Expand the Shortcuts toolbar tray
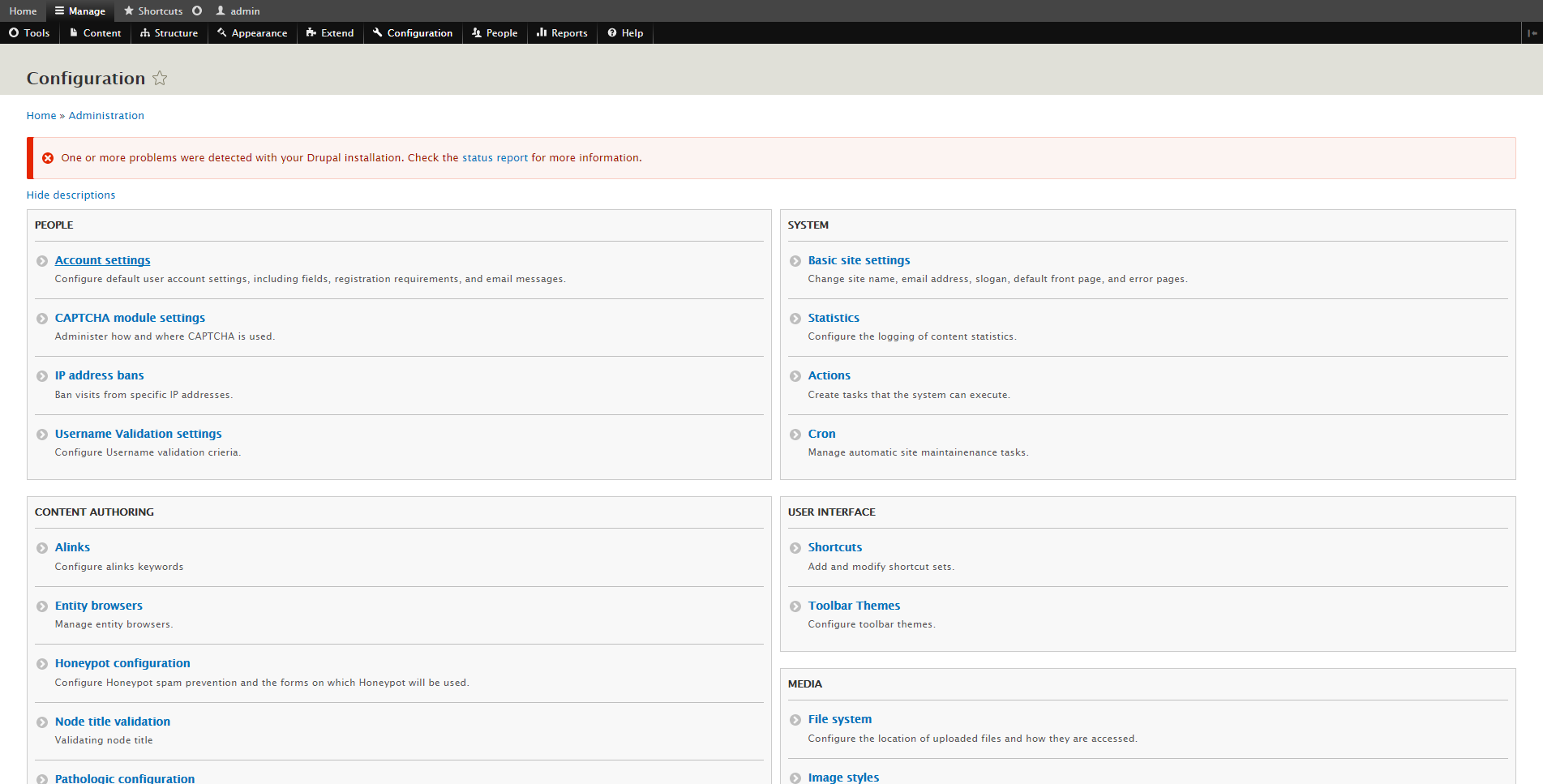The width and height of the screenshot is (1543, 784). click(153, 11)
